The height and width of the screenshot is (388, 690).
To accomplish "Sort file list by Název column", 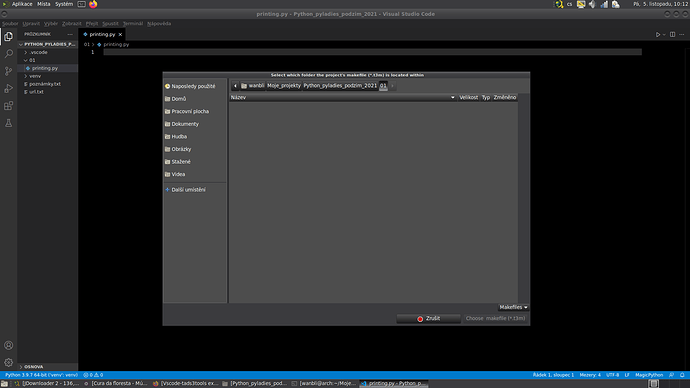I will [343, 97].
